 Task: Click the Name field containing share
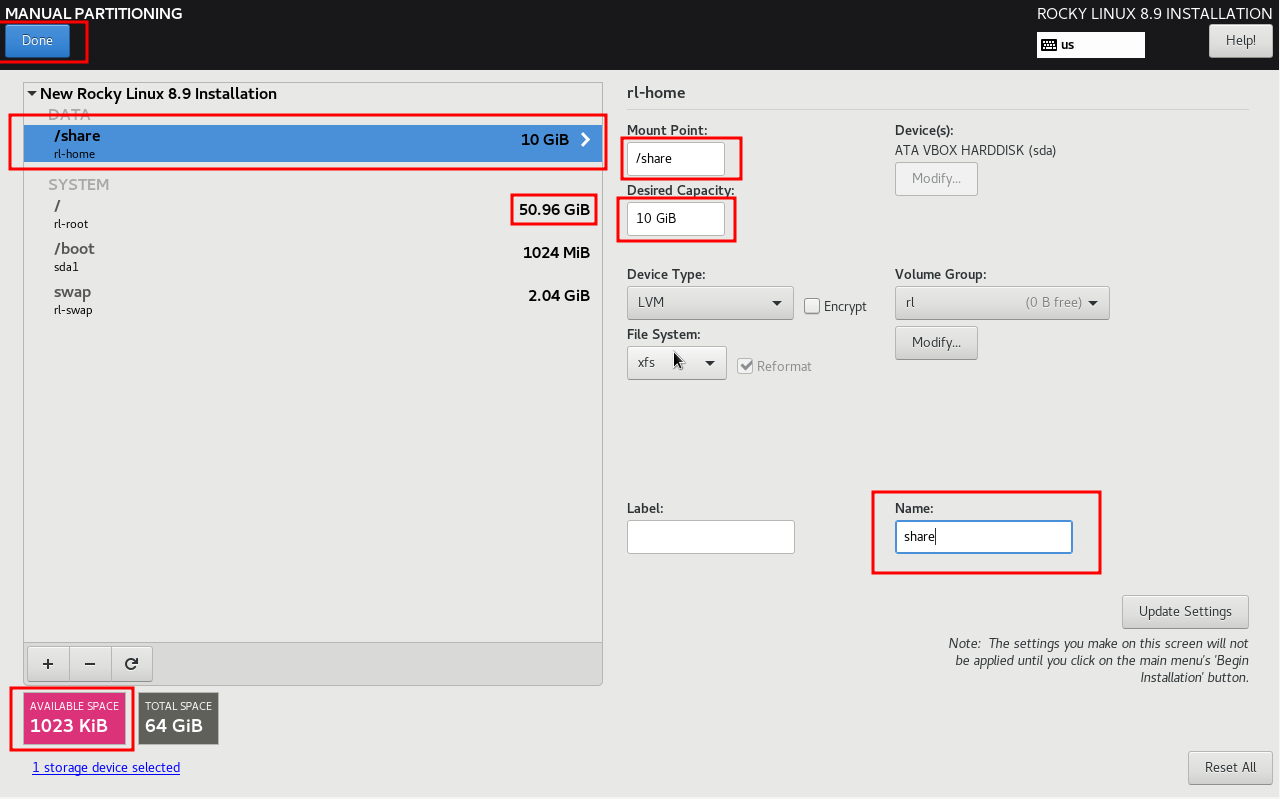point(984,537)
